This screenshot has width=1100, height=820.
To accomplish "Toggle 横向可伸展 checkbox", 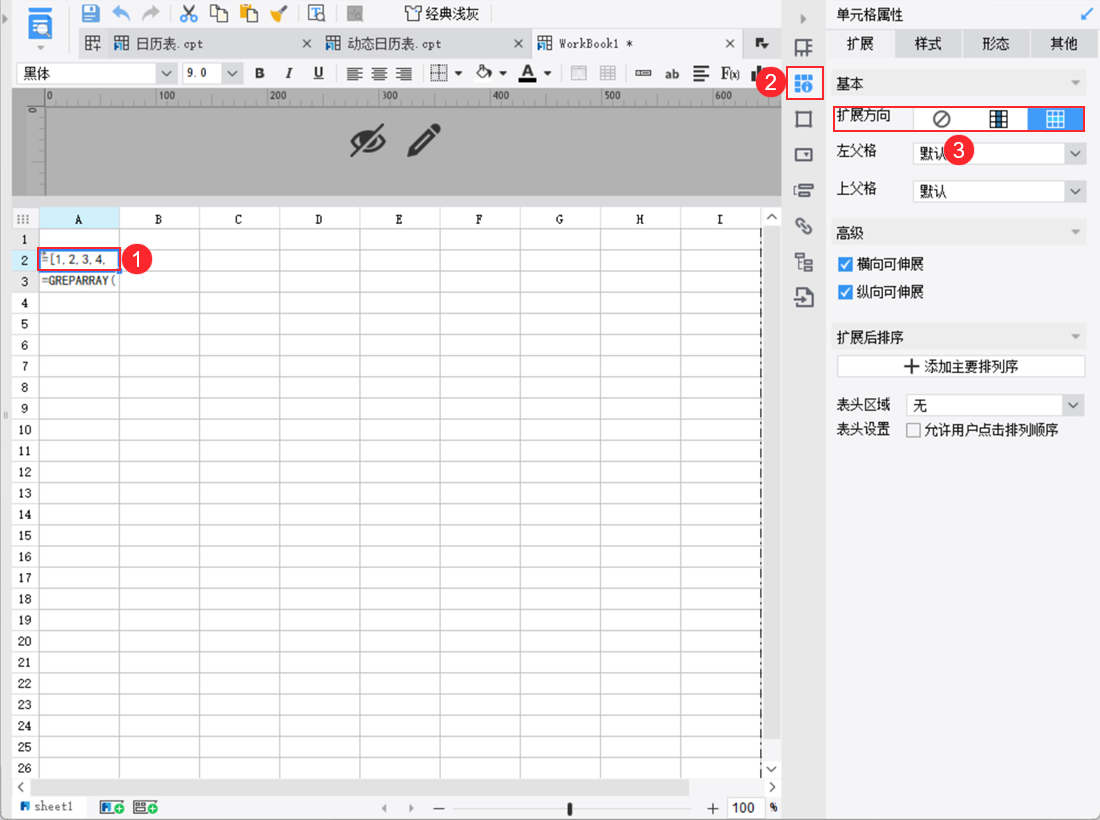I will [845, 264].
